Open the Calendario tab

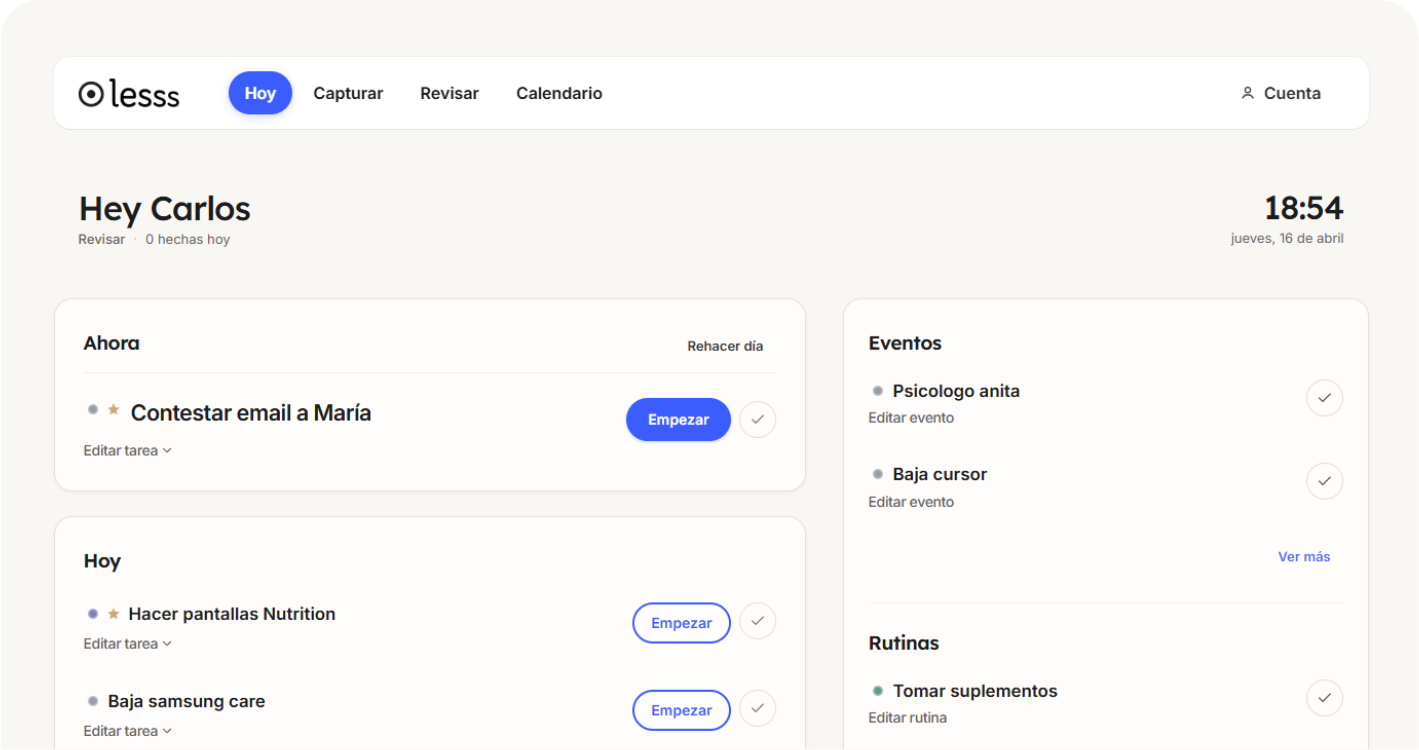point(559,93)
